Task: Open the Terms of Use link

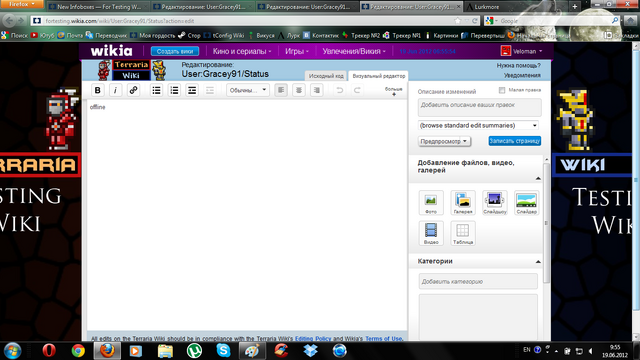Action: (x=384, y=339)
